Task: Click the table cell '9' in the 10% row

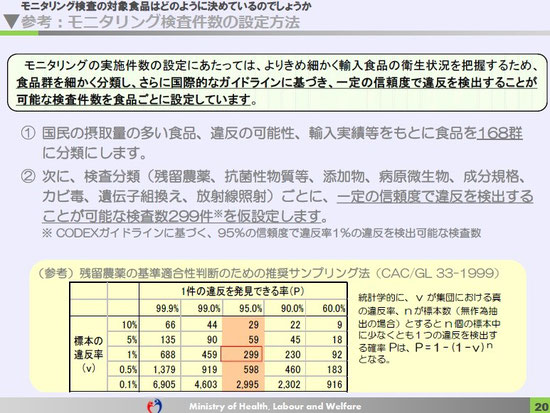Action: 339,325
